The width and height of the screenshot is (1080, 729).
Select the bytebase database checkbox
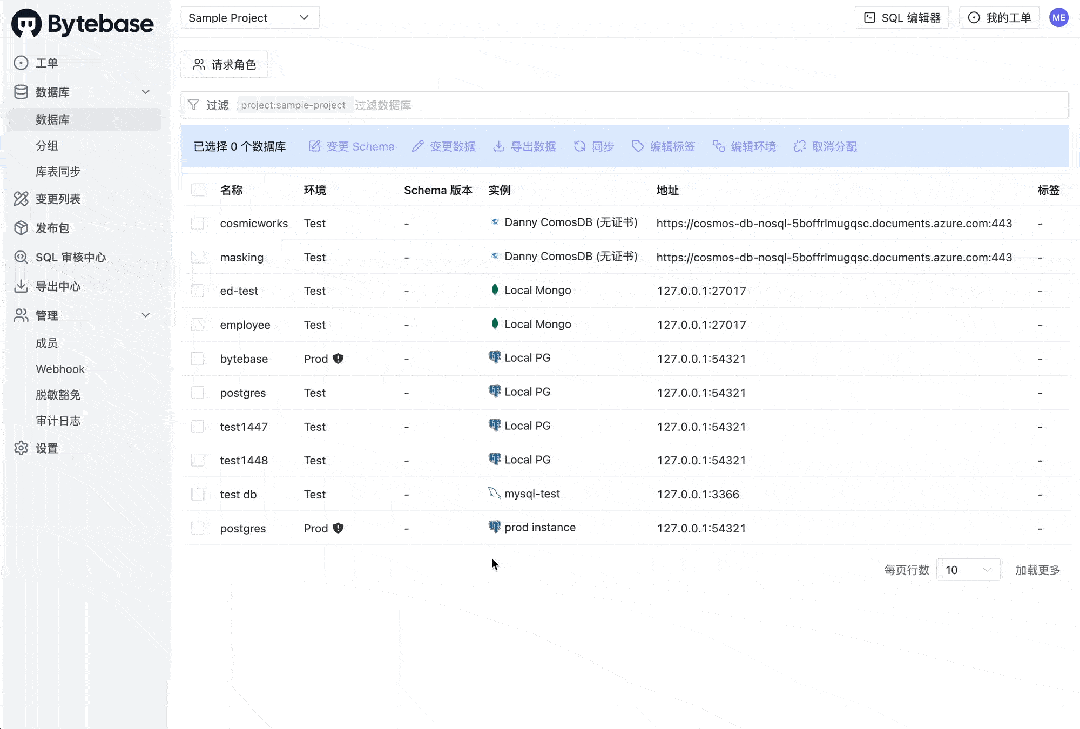click(198, 359)
